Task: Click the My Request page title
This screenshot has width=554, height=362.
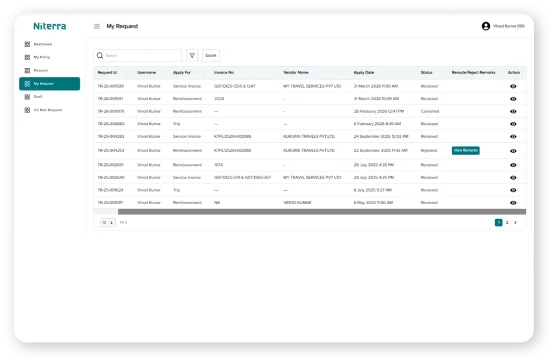Action: [122, 26]
